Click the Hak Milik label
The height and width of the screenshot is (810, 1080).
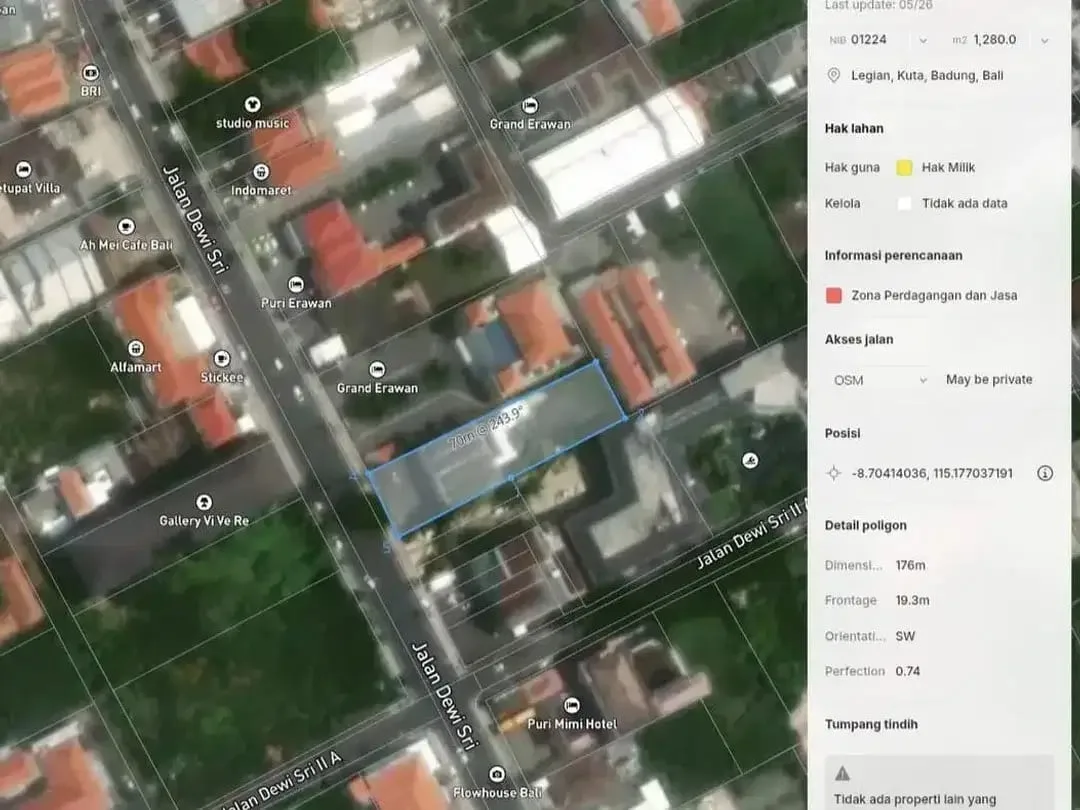[948, 167]
